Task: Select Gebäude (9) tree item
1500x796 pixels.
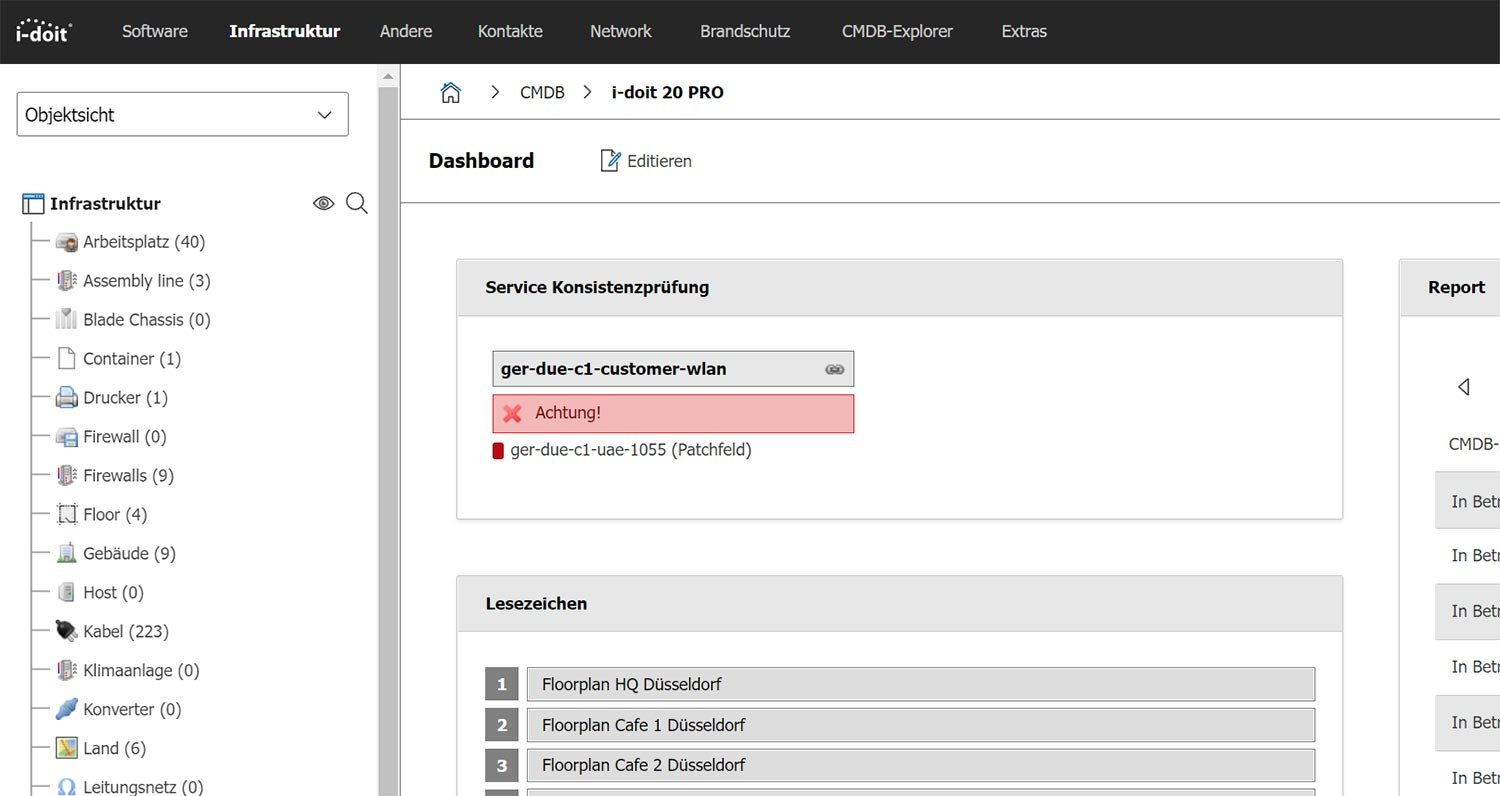Action: (x=130, y=554)
